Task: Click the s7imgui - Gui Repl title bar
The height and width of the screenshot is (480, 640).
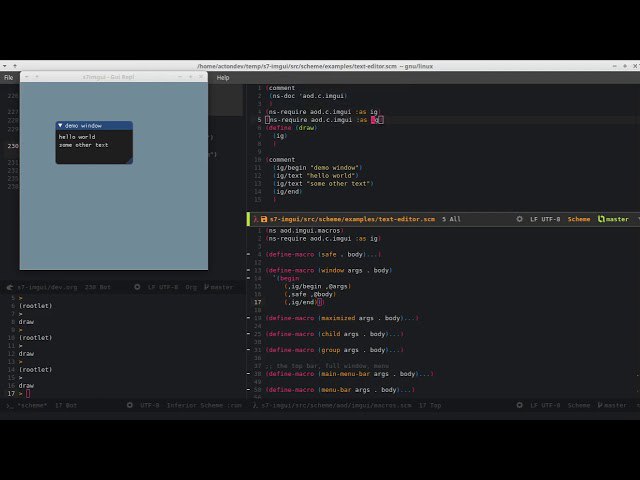Action: [114, 76]
